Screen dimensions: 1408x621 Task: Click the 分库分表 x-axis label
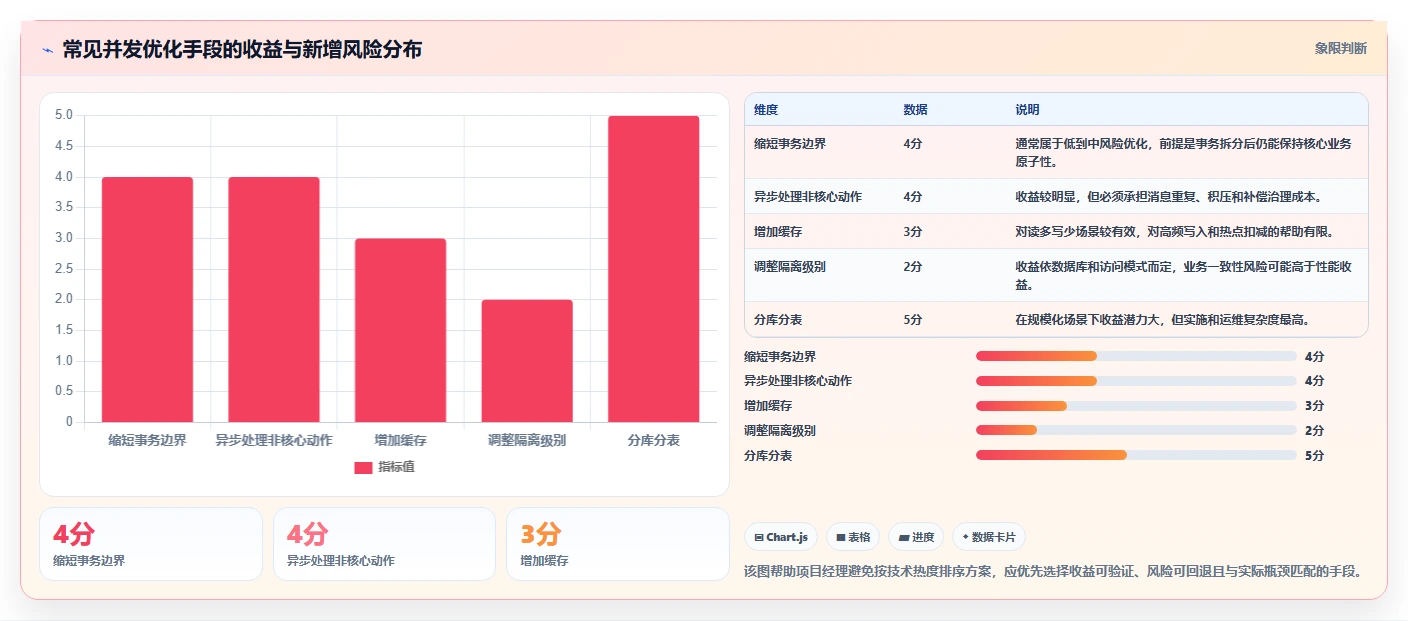653,440
